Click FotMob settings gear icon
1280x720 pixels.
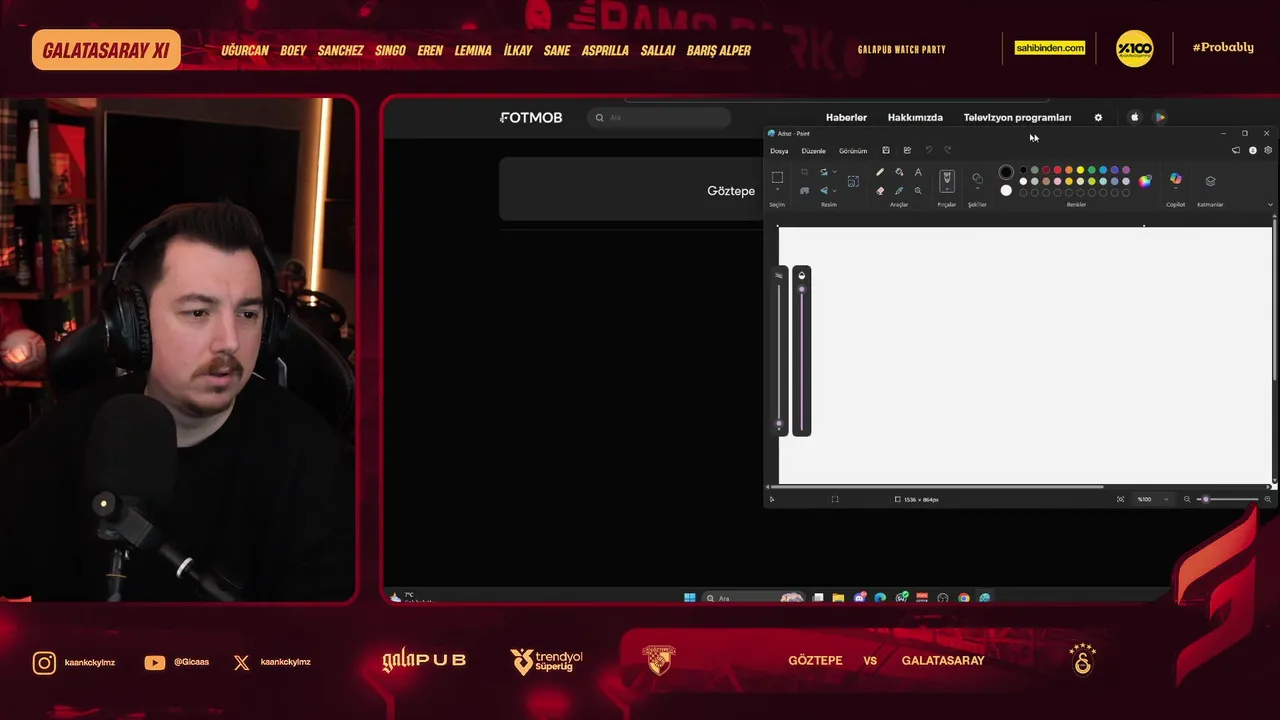pyautogui.click(x=1098, y=117)
